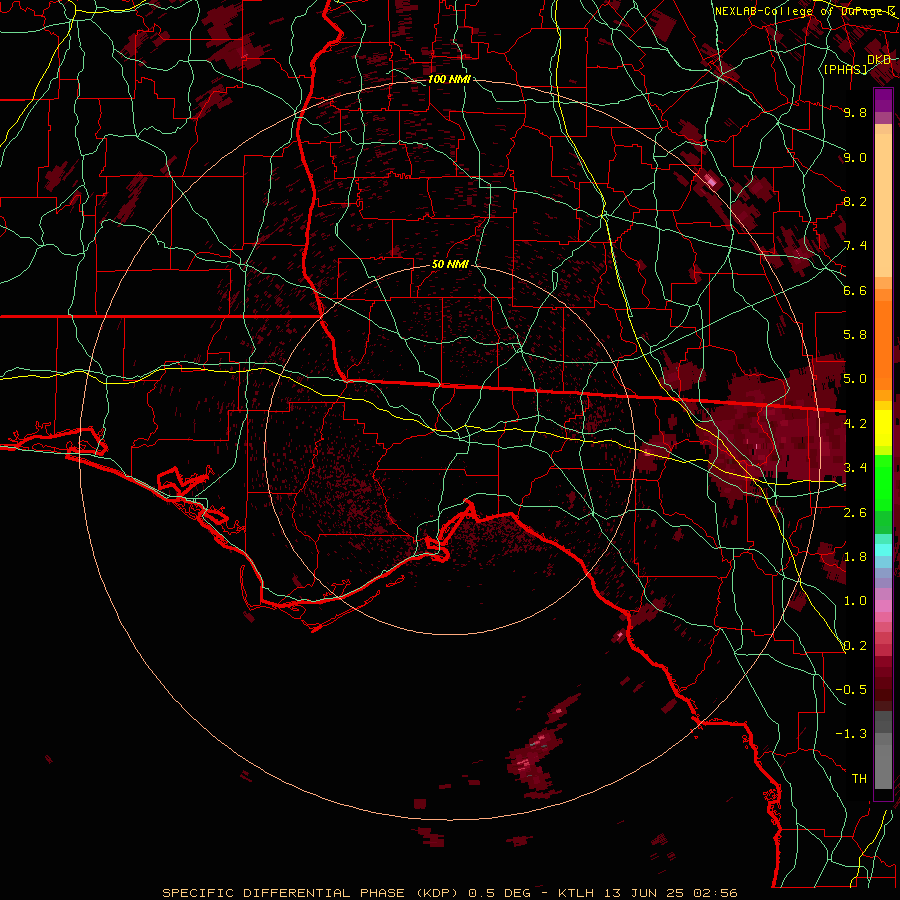Click the -0.5 legend value
The width and height of the screenshot is (900, 900).
pos(851,689)
